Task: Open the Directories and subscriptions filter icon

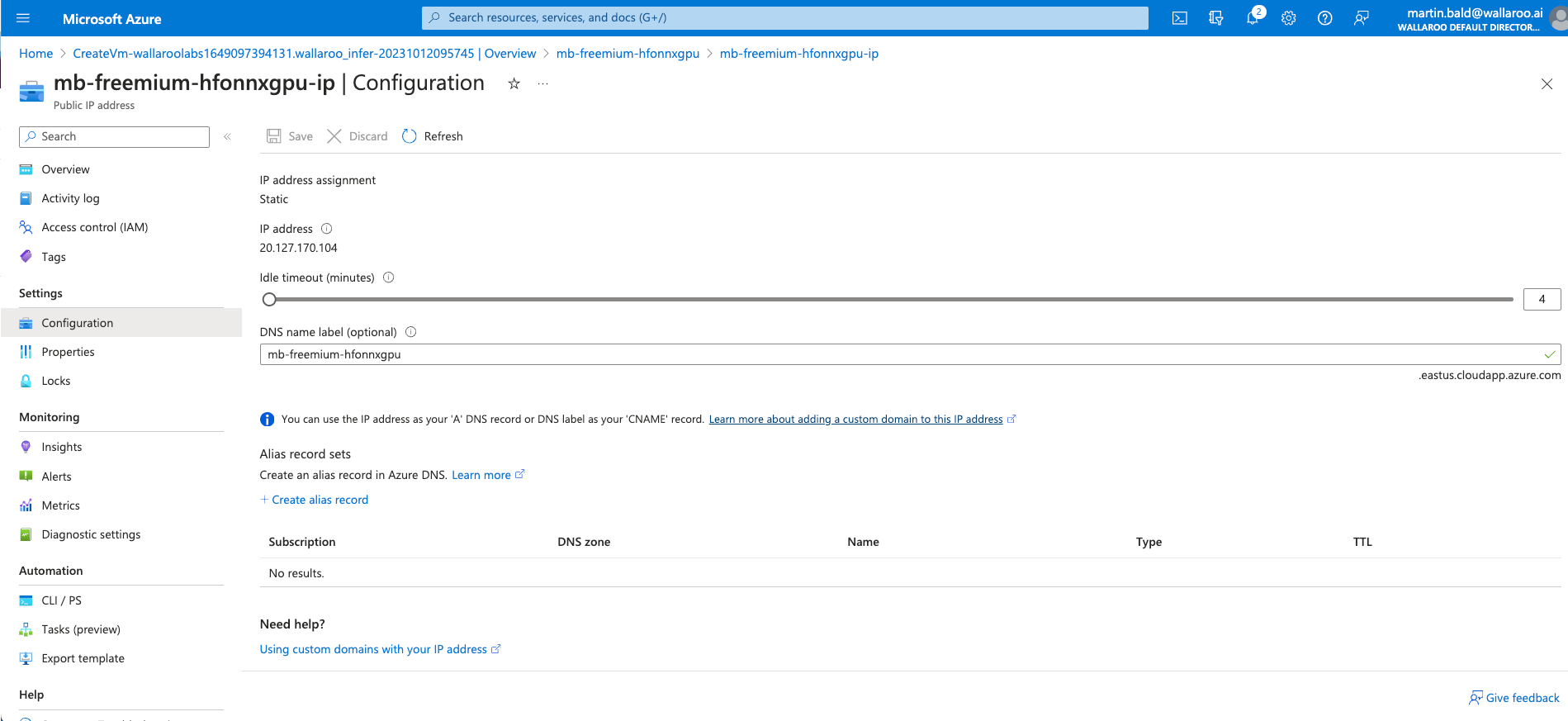Action: tap(1216, 18)
